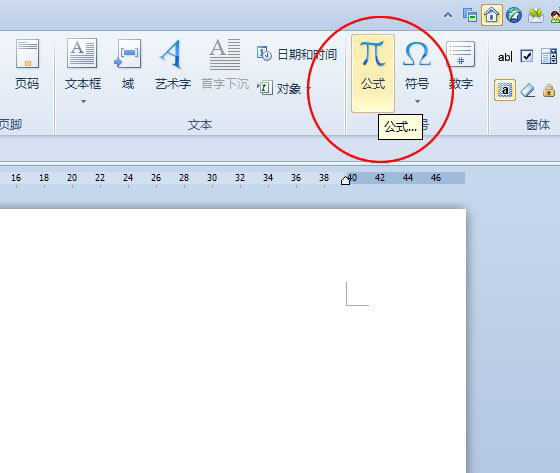Insert the ab text form field
The width and height of the screenshot is (560, 473).
pyautogui.click(x=505, y=56)
